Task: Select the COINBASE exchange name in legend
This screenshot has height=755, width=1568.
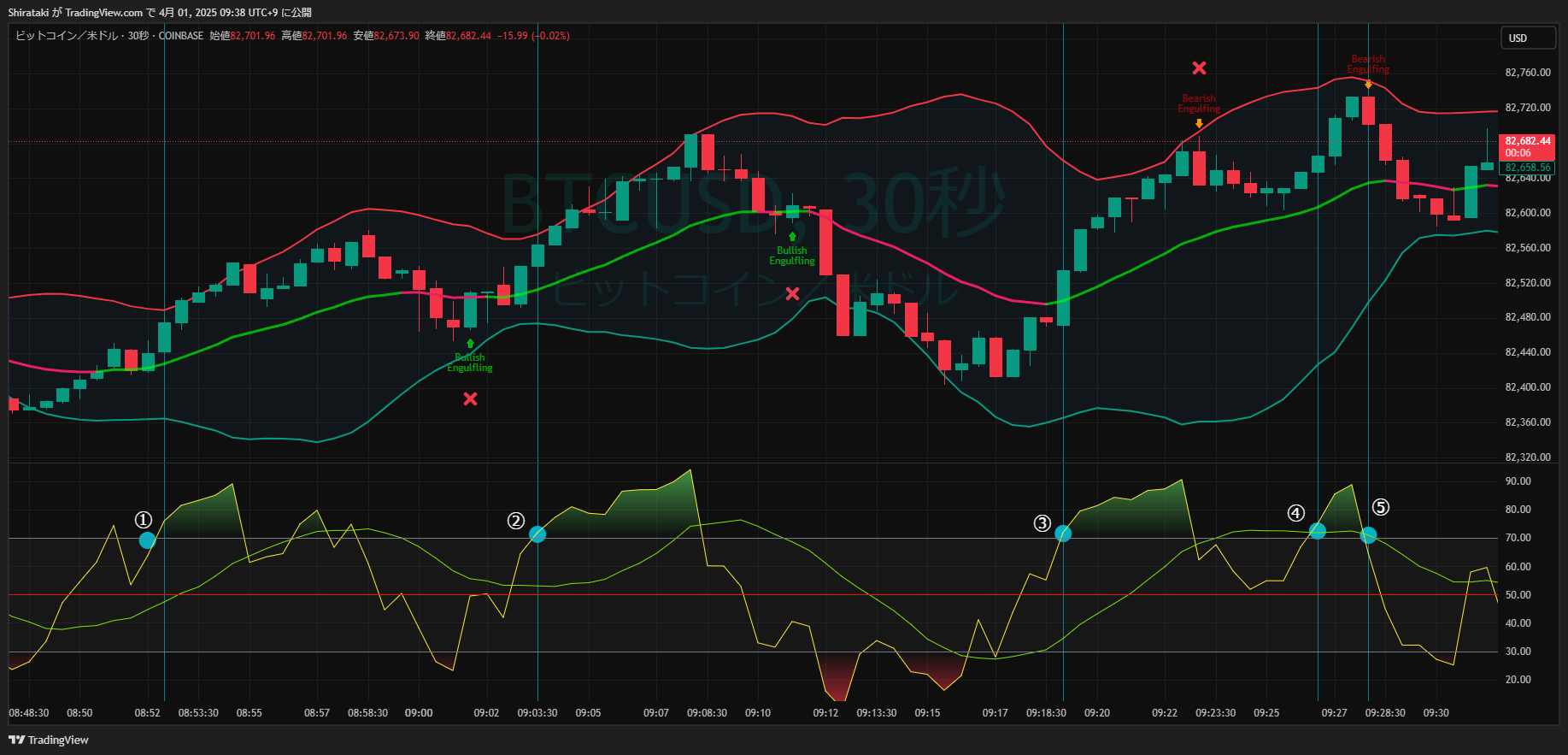Action: (181, 36)
